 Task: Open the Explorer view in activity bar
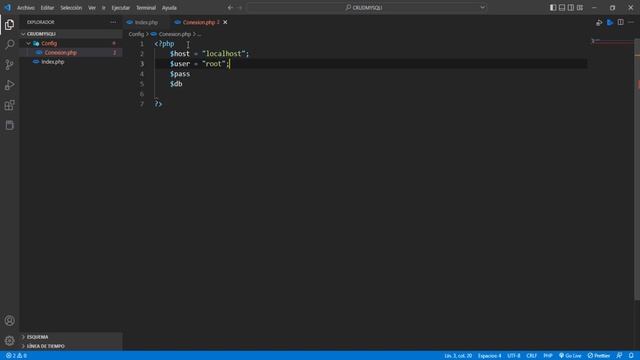pyautogui.click(x=9, y=24)
